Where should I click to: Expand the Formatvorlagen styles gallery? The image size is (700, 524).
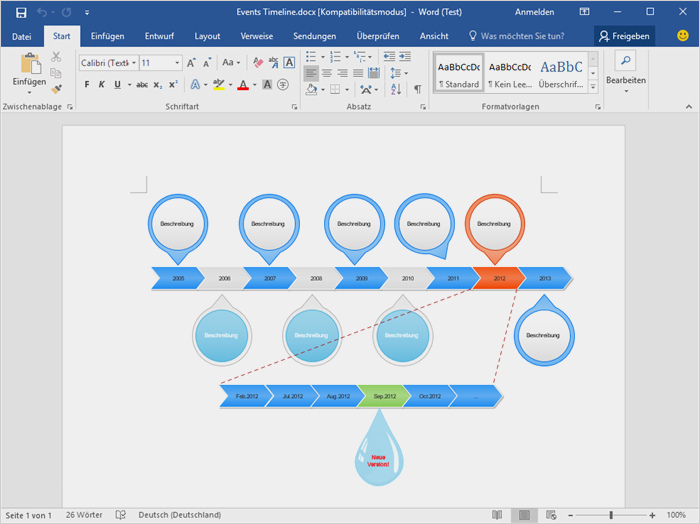point(593,87)
